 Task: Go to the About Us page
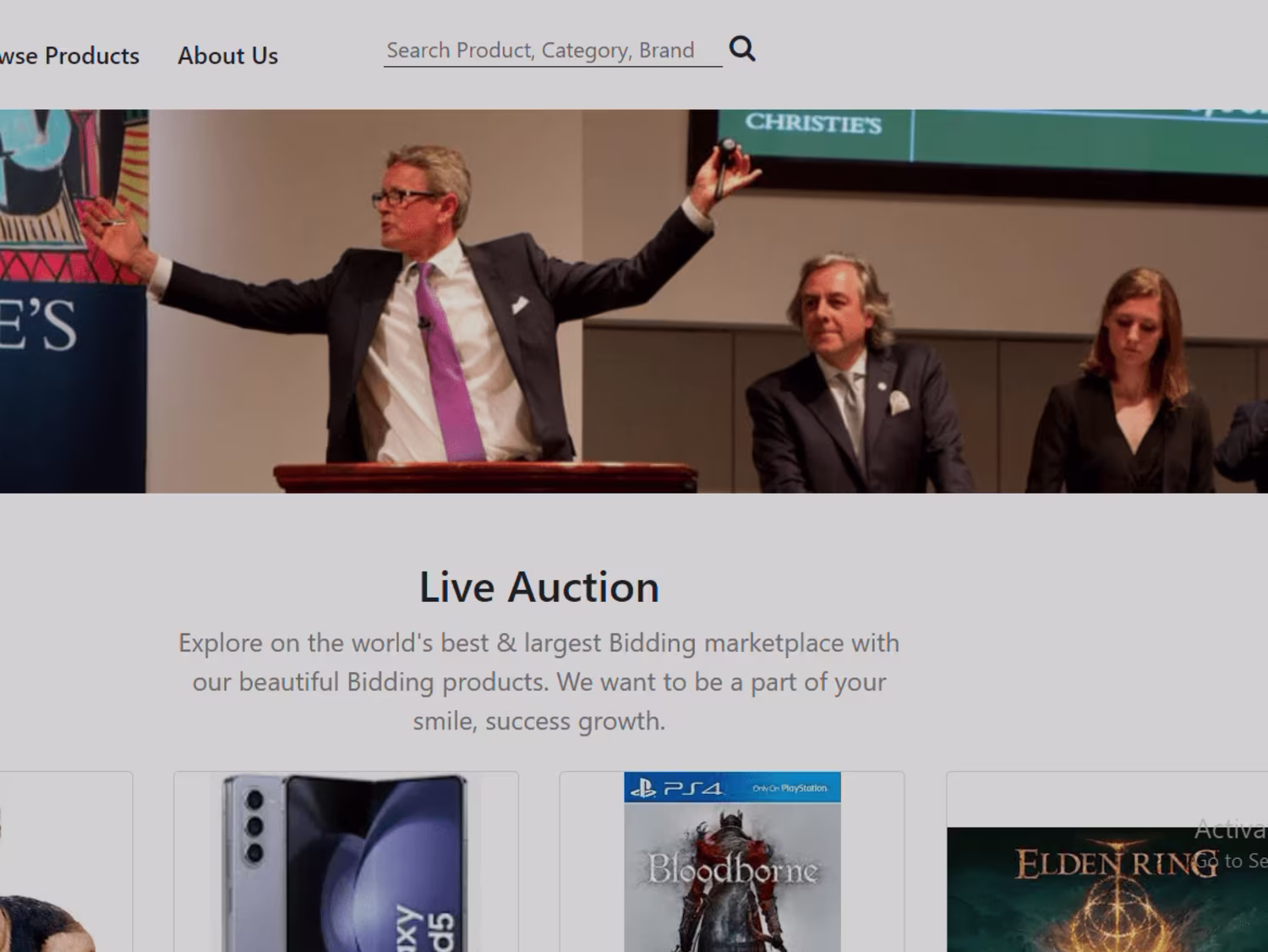click(x=227, y=56)
